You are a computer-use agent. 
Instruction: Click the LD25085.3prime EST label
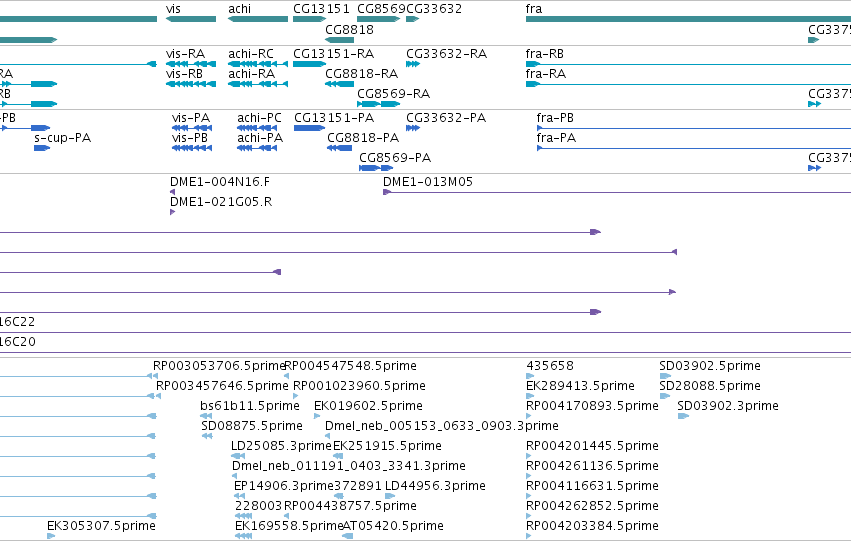click(x=281, y=446)
